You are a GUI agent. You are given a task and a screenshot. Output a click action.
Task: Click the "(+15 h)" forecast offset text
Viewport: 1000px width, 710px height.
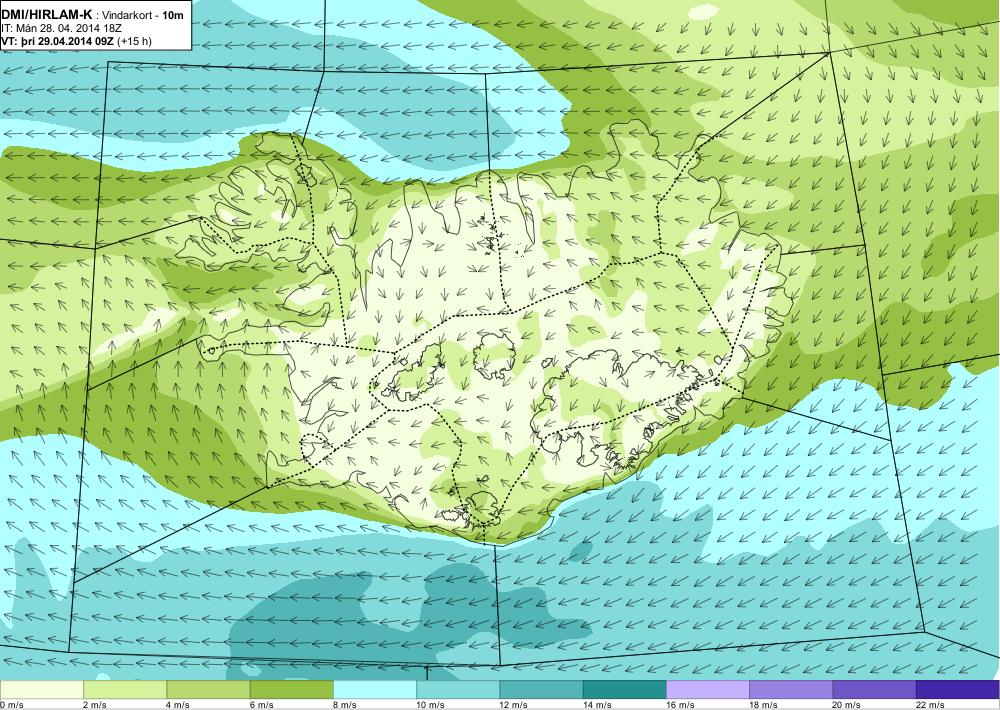coord(134,42)
